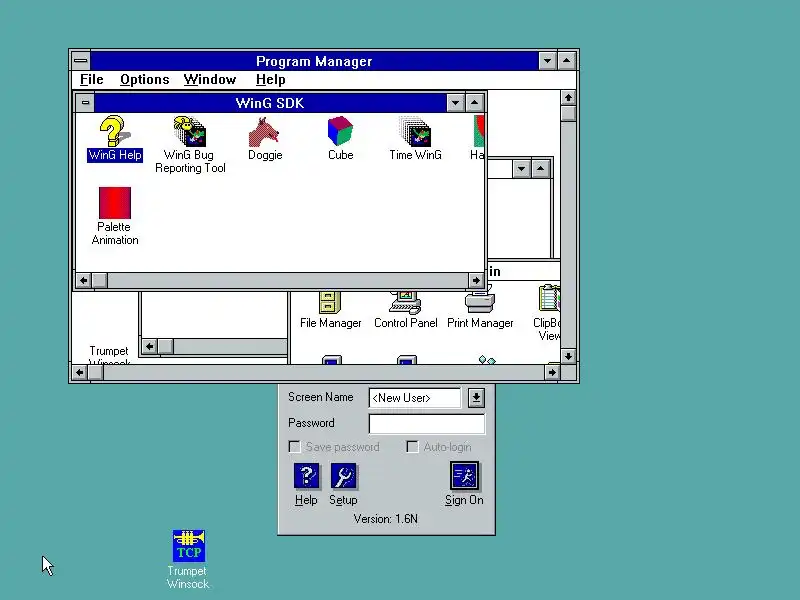Click Program Manager vertical scrollbar up arrow
The image size is (800, 600).
tap(568, 97)
